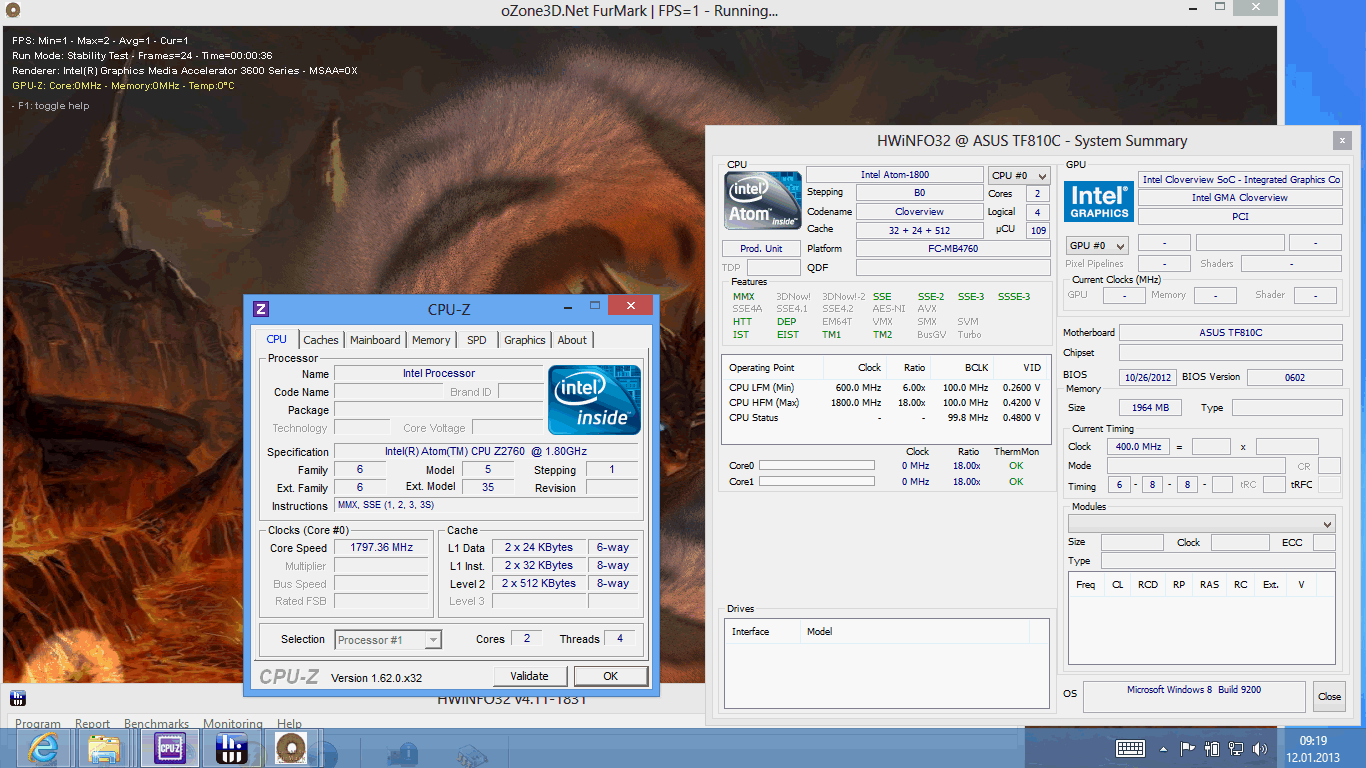The image size is (1366, 768).
Task: Click the Core Speed field showing 1797.36 MHz
Action: (381, 547)
